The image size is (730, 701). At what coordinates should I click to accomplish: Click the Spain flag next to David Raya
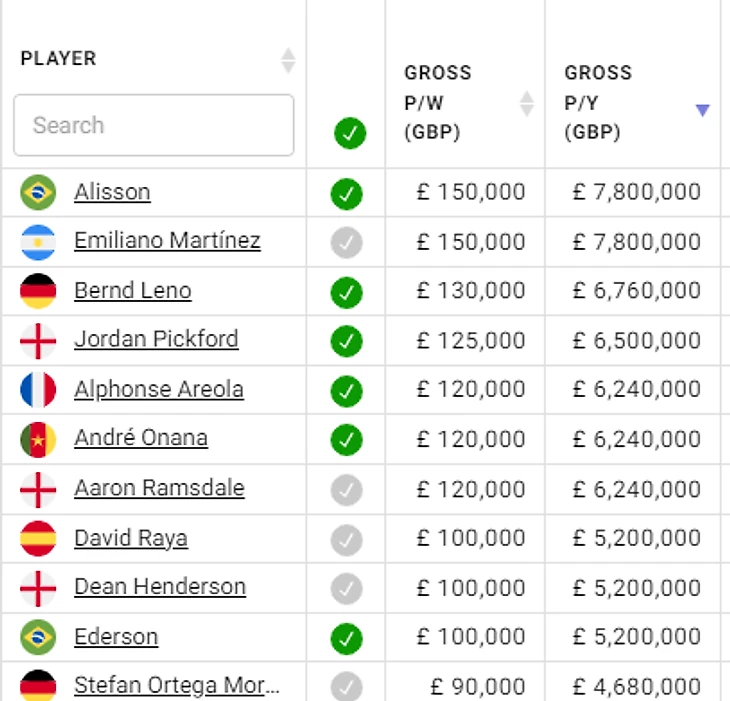(38, 539)
